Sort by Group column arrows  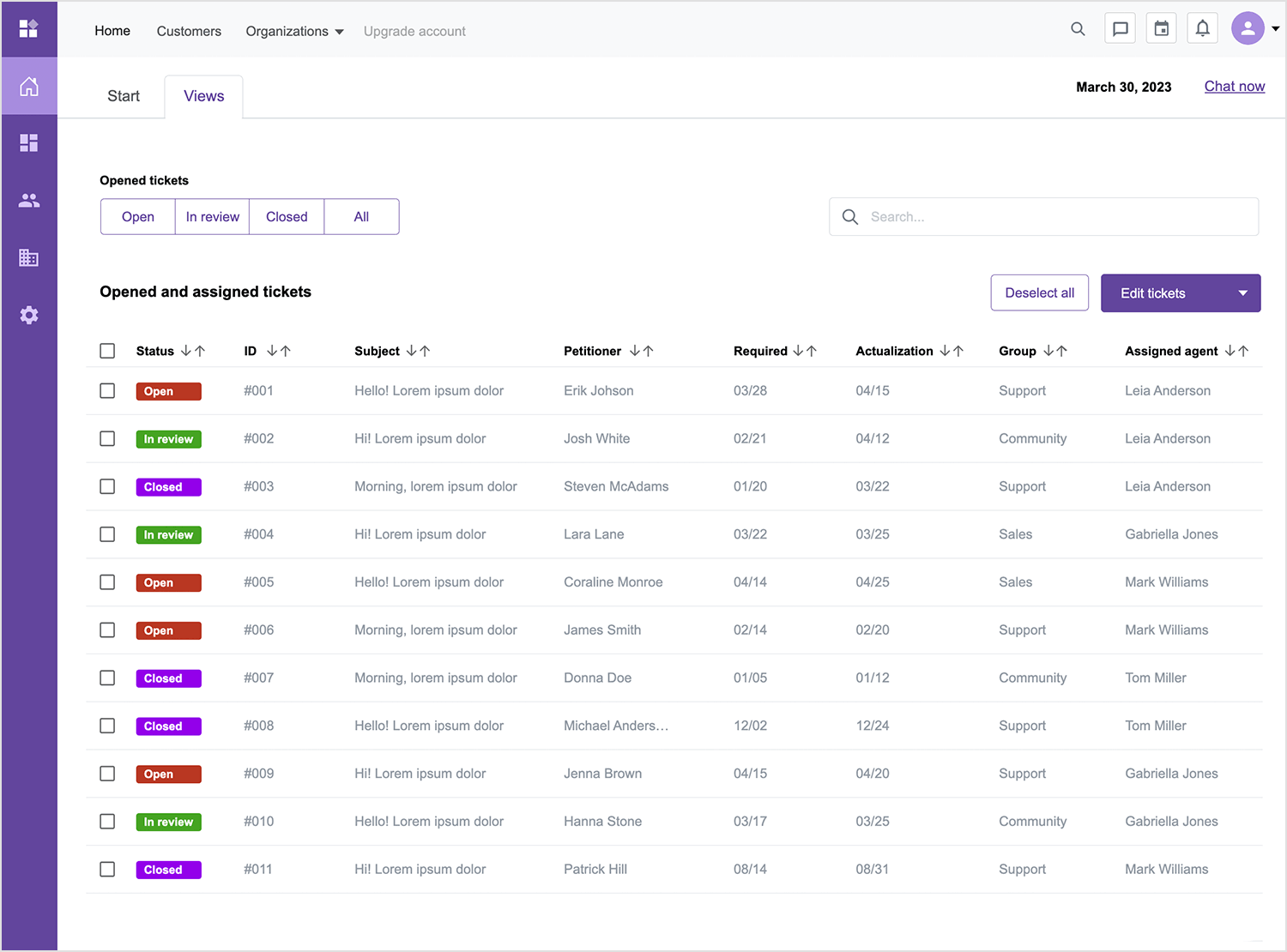coord(1054,351)
